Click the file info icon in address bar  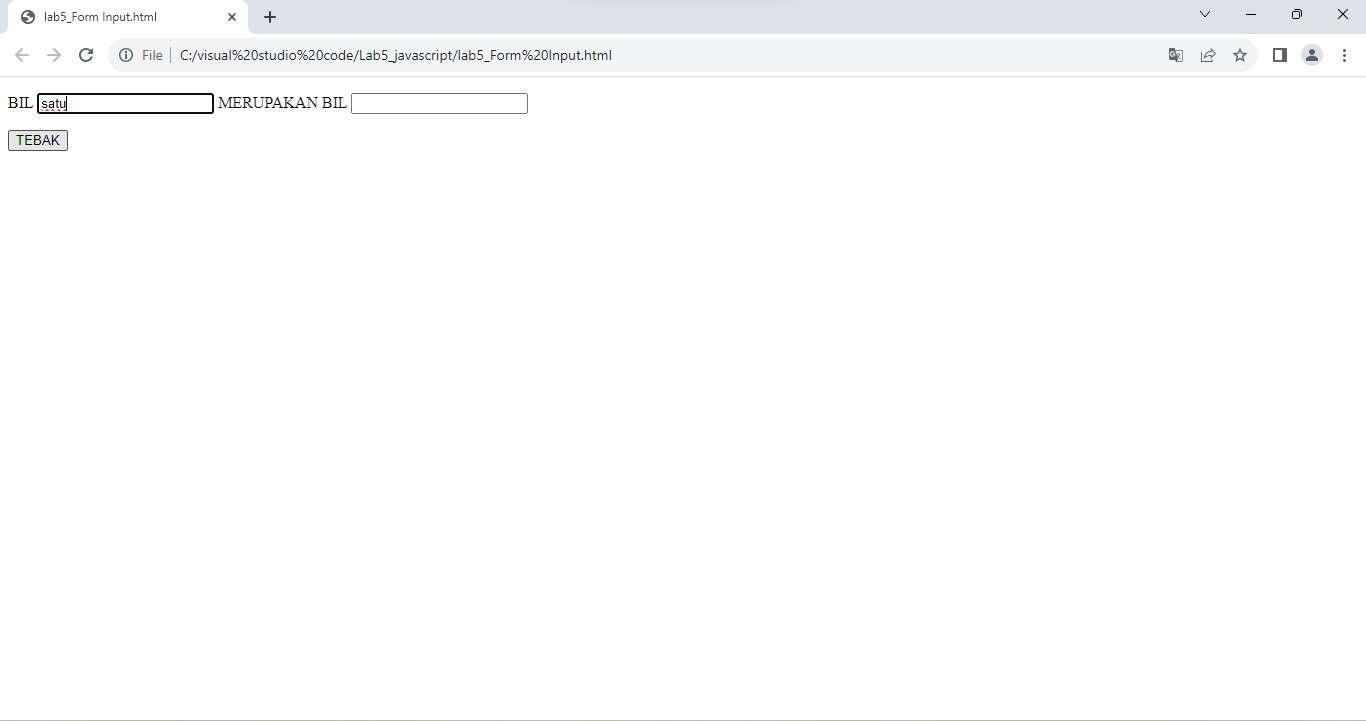pos(124,55)
